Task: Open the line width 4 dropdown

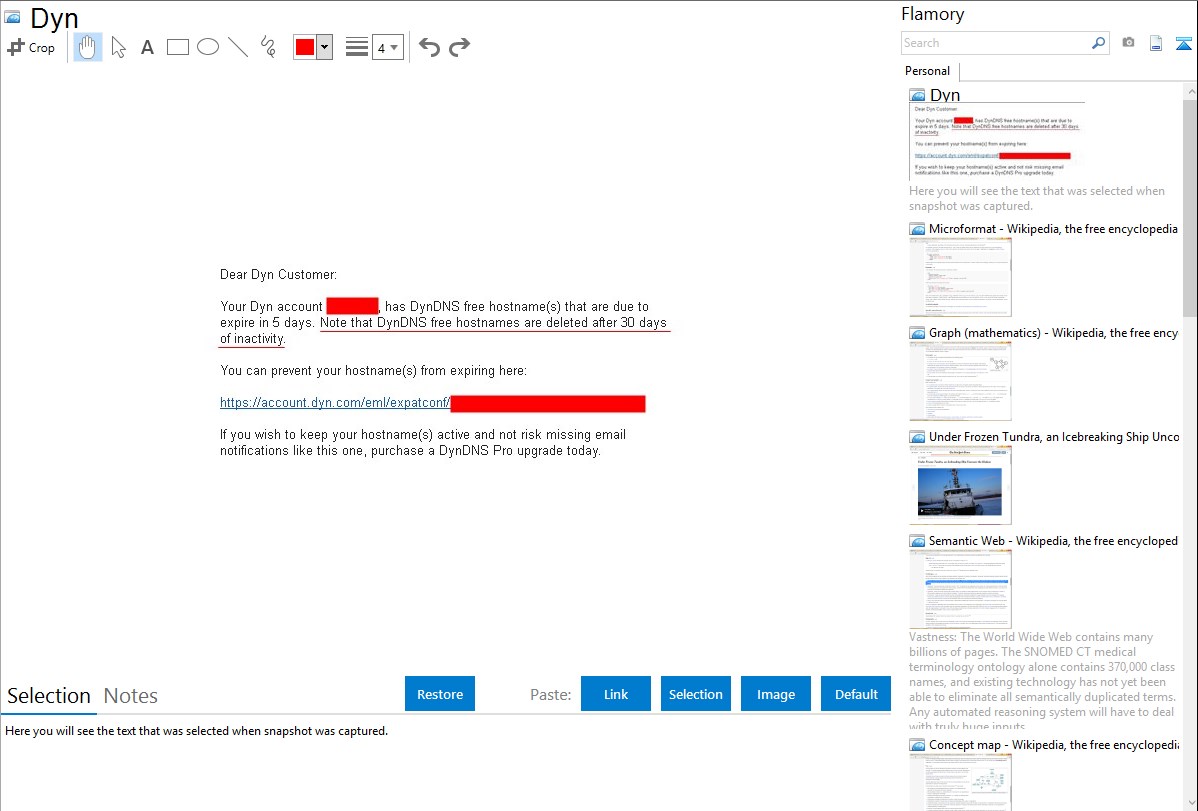Action: (387, 47)
